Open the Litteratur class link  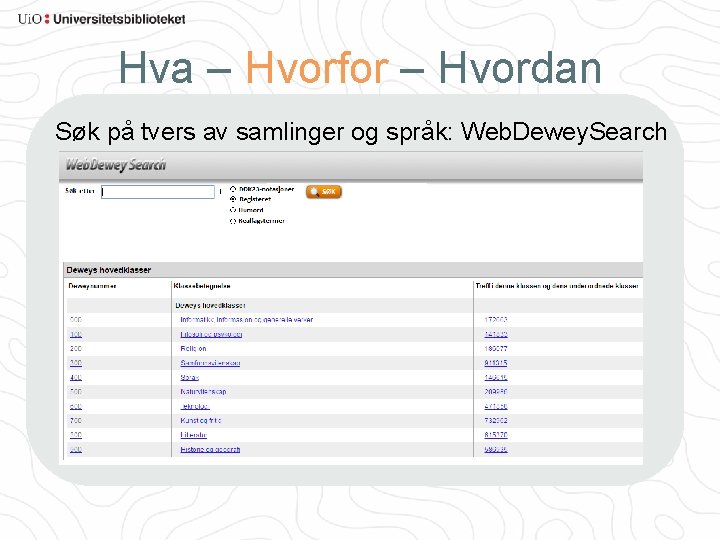coord(193,435)
